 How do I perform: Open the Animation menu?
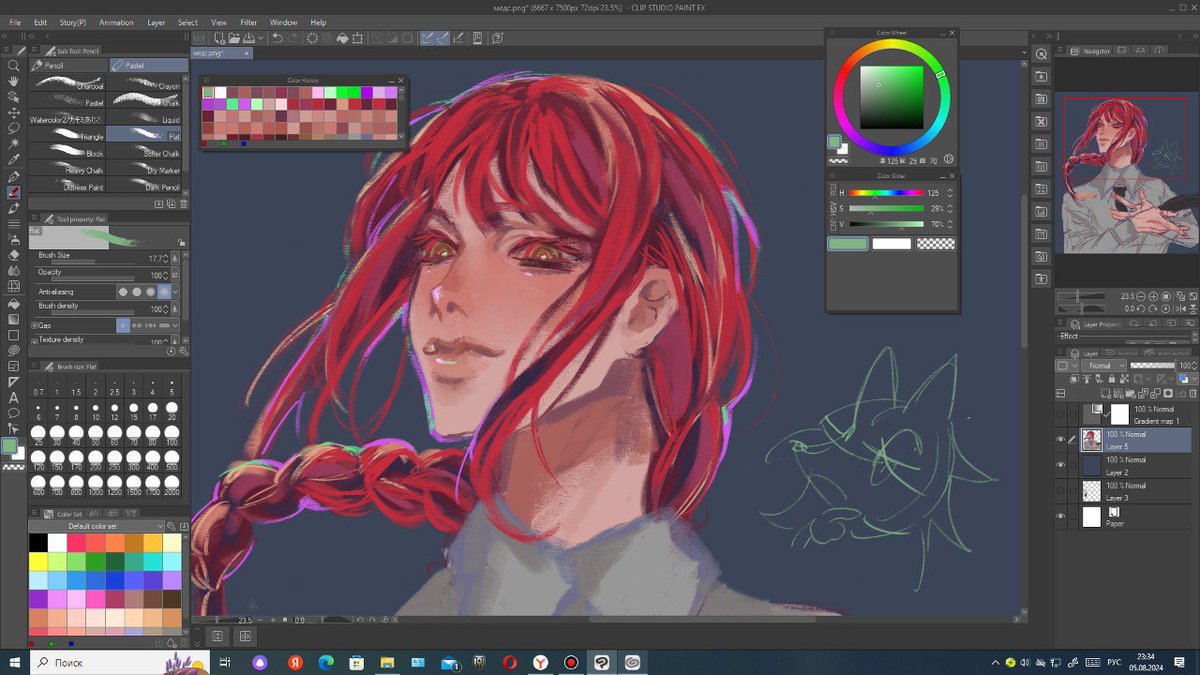[116, 22]
